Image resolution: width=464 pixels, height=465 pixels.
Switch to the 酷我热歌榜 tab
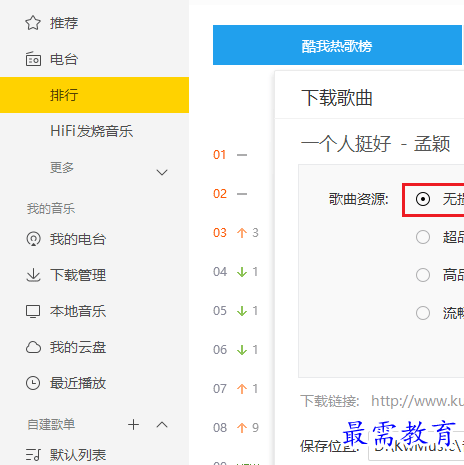337,45
